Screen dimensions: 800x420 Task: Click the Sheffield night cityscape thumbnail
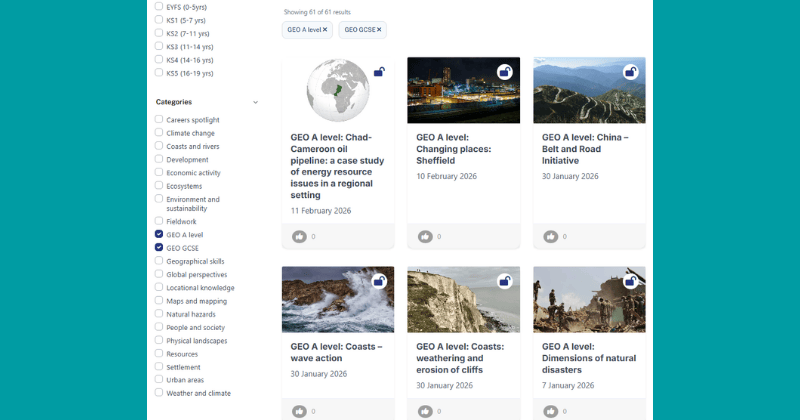click(463, 90)
